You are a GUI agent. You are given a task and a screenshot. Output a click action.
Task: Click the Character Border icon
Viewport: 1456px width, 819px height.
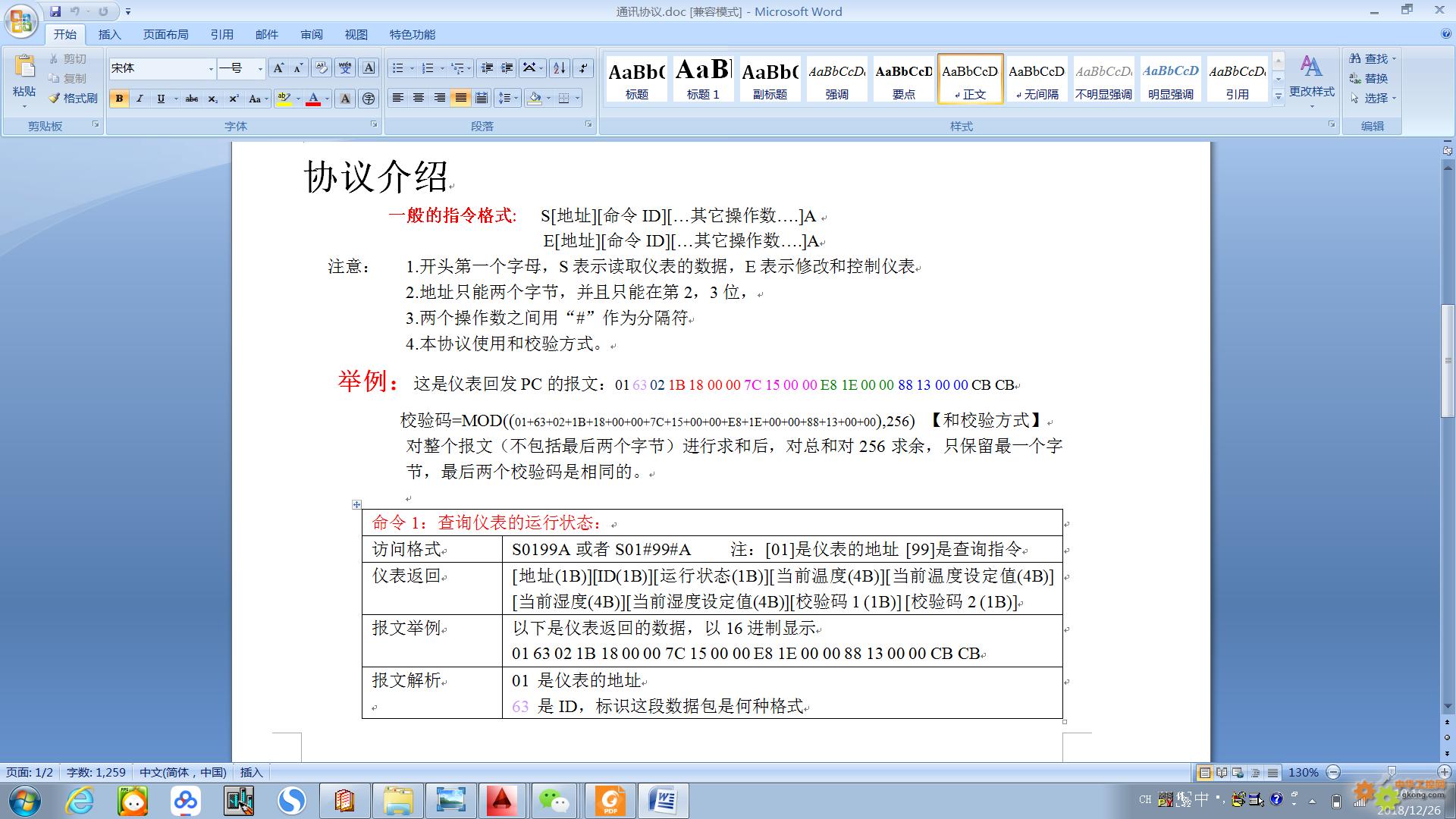pyautogui.click(x=369, y=68)
